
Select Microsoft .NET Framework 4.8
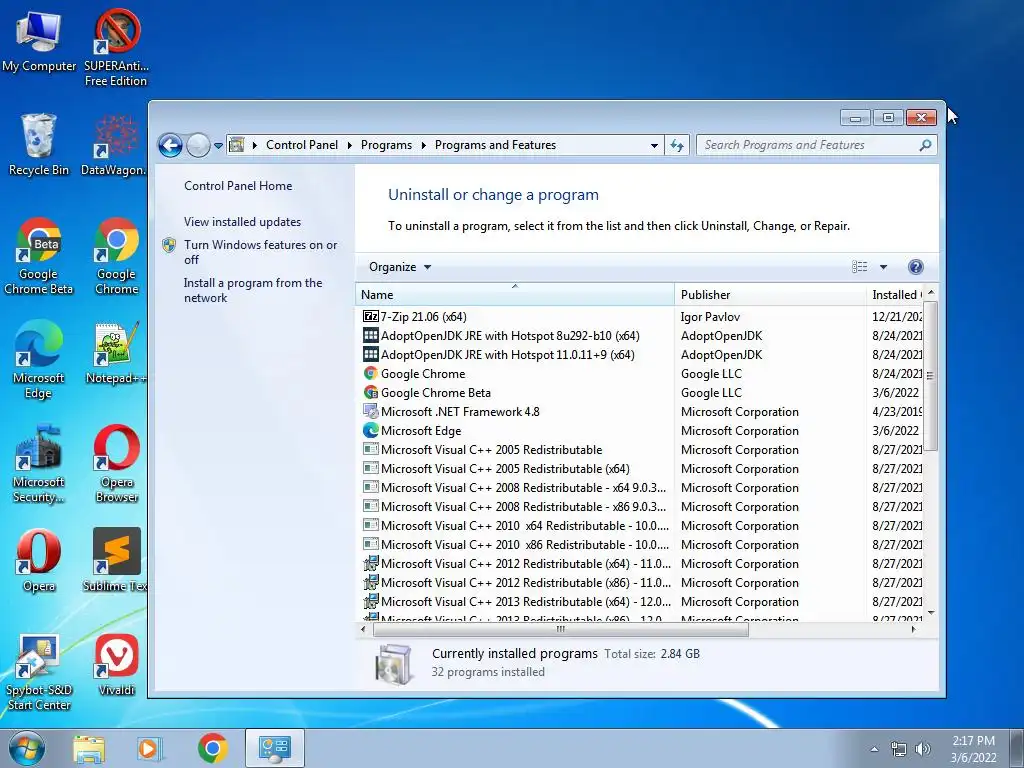[639, 411]
